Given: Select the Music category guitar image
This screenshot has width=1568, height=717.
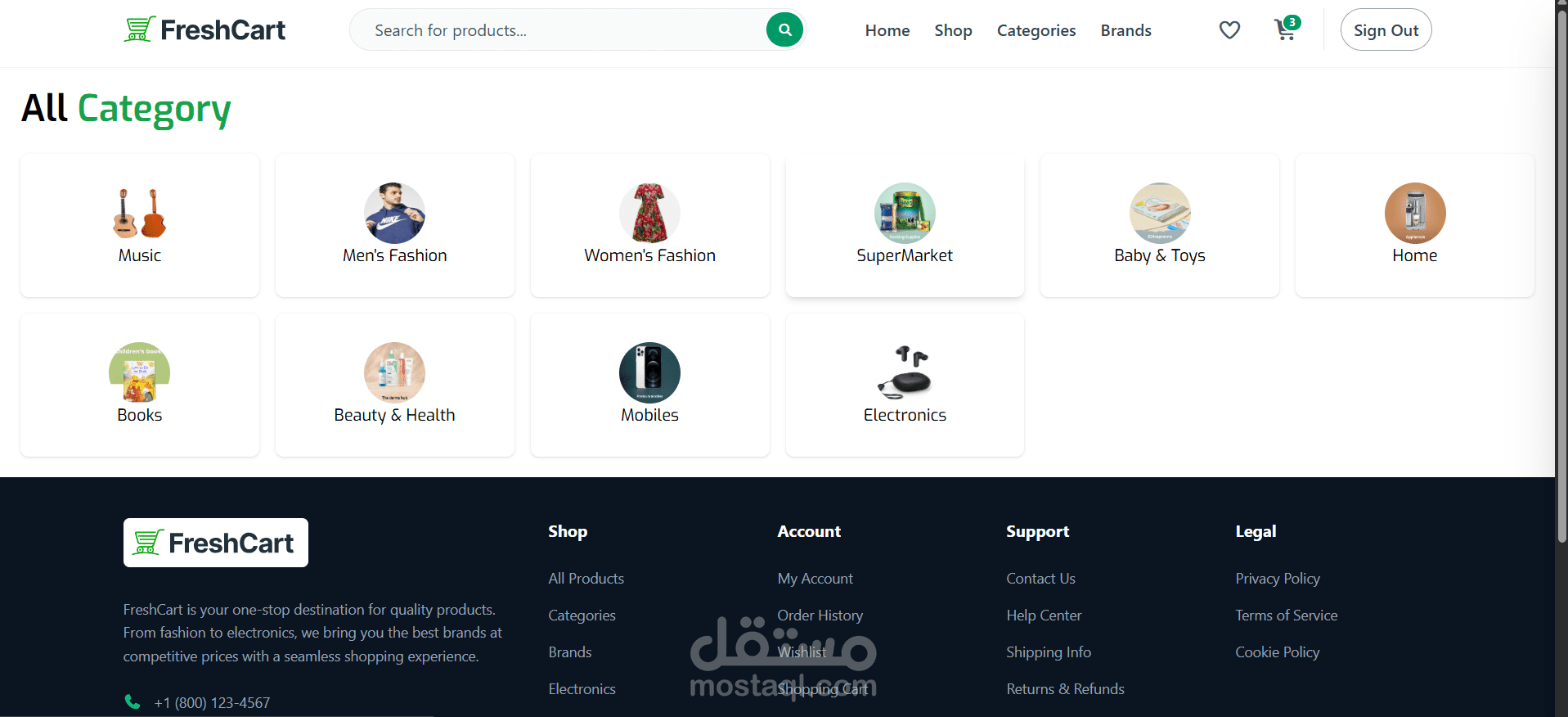Looking at the screenshot, I should coord(140,213).
